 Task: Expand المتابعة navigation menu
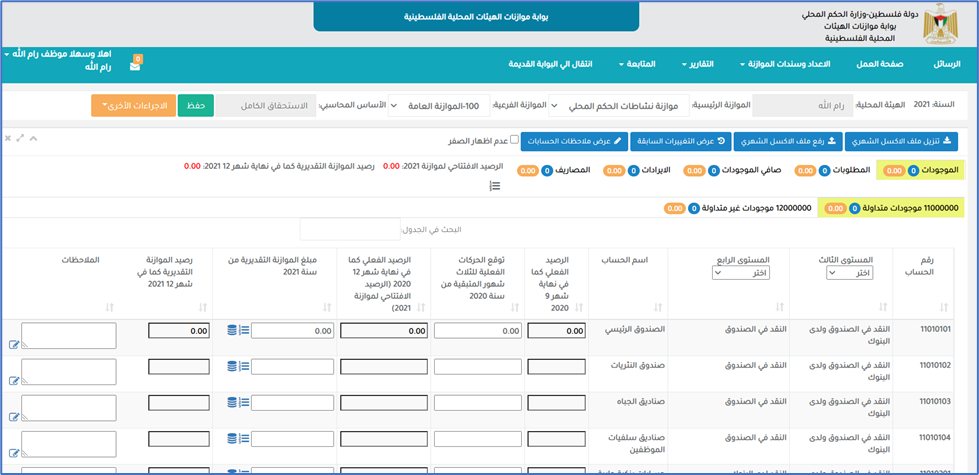pyautogui.click(x=637, y=64)
